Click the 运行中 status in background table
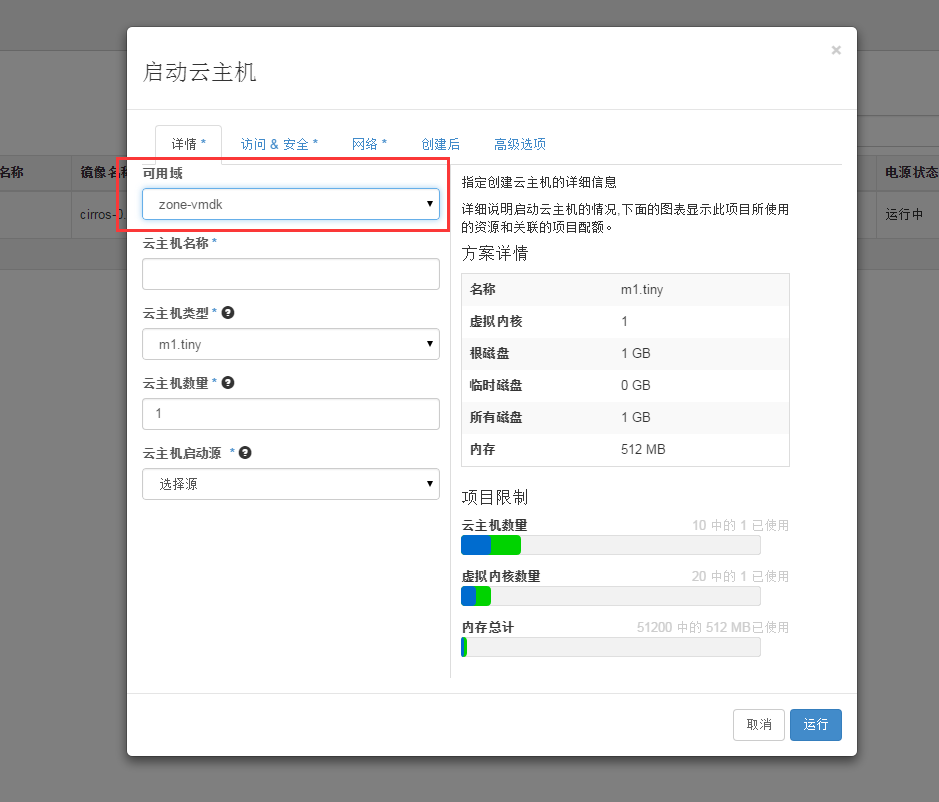Image resolution: width=939 pixels, height=802 pixels. pos(904,214)
